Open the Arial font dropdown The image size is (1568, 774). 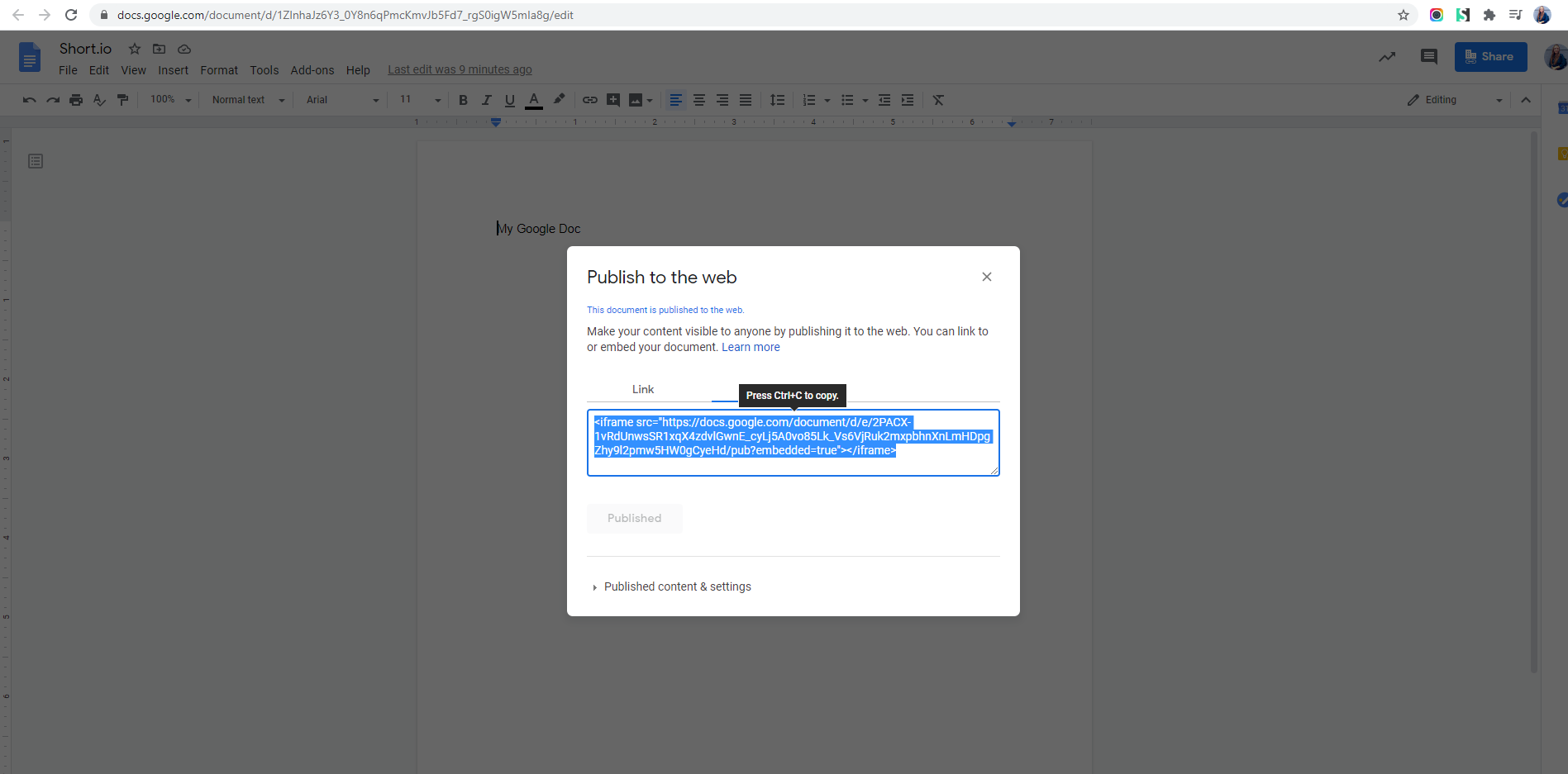click(343, 100)
